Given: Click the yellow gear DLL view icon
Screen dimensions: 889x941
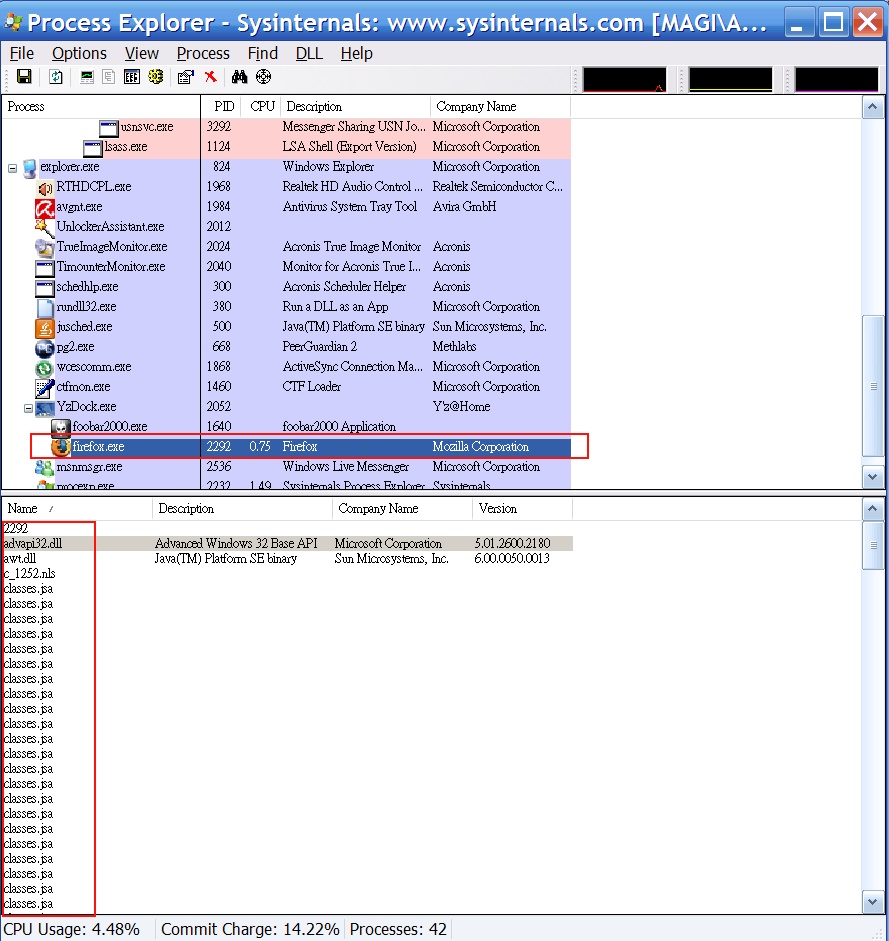Looking at the screenshot, I should (155, 77).
